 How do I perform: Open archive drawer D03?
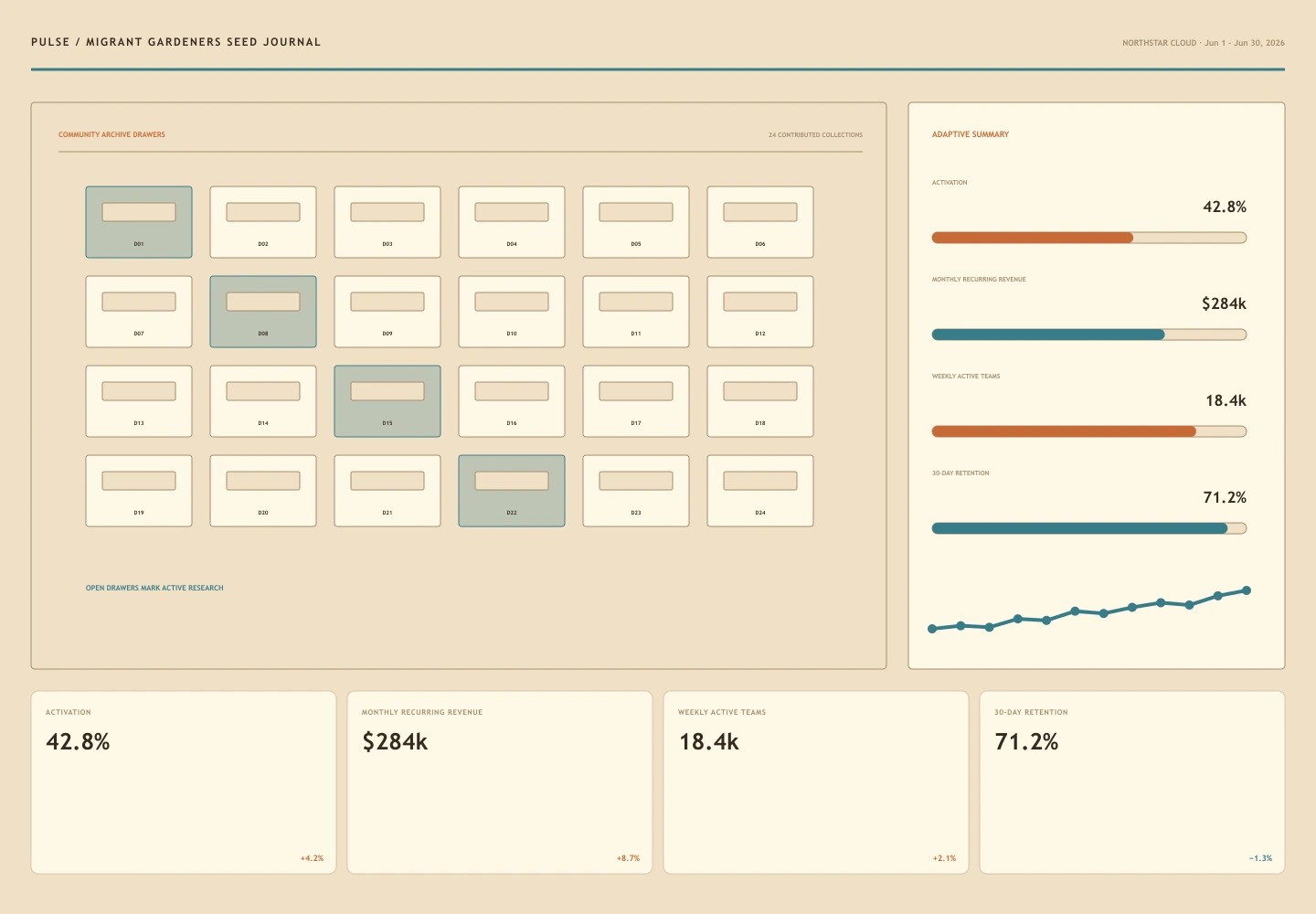coord(387,222)
